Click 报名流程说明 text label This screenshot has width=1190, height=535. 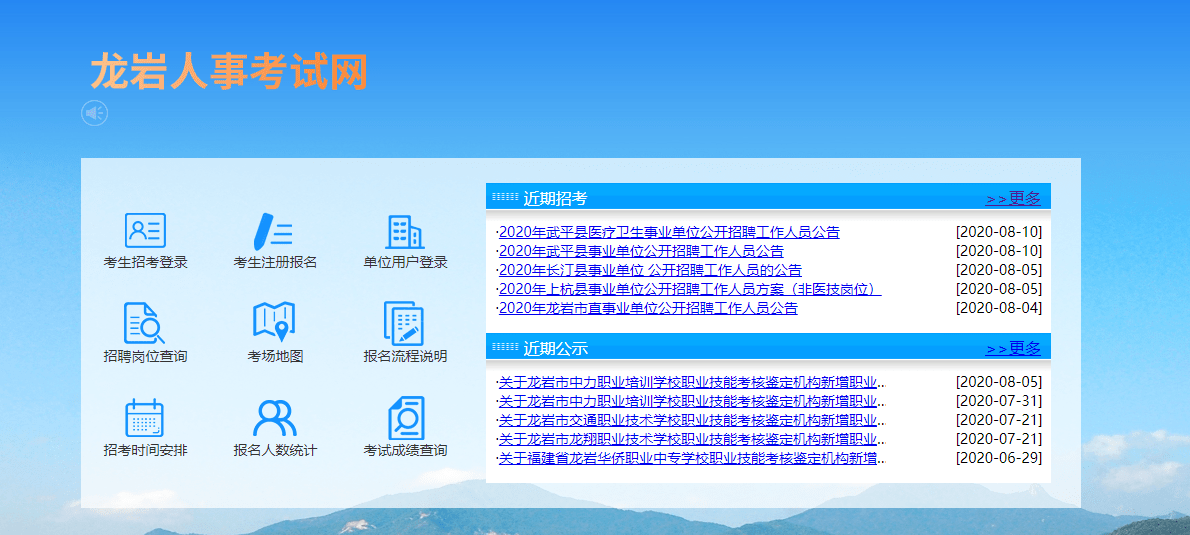[x=405, y=357]
